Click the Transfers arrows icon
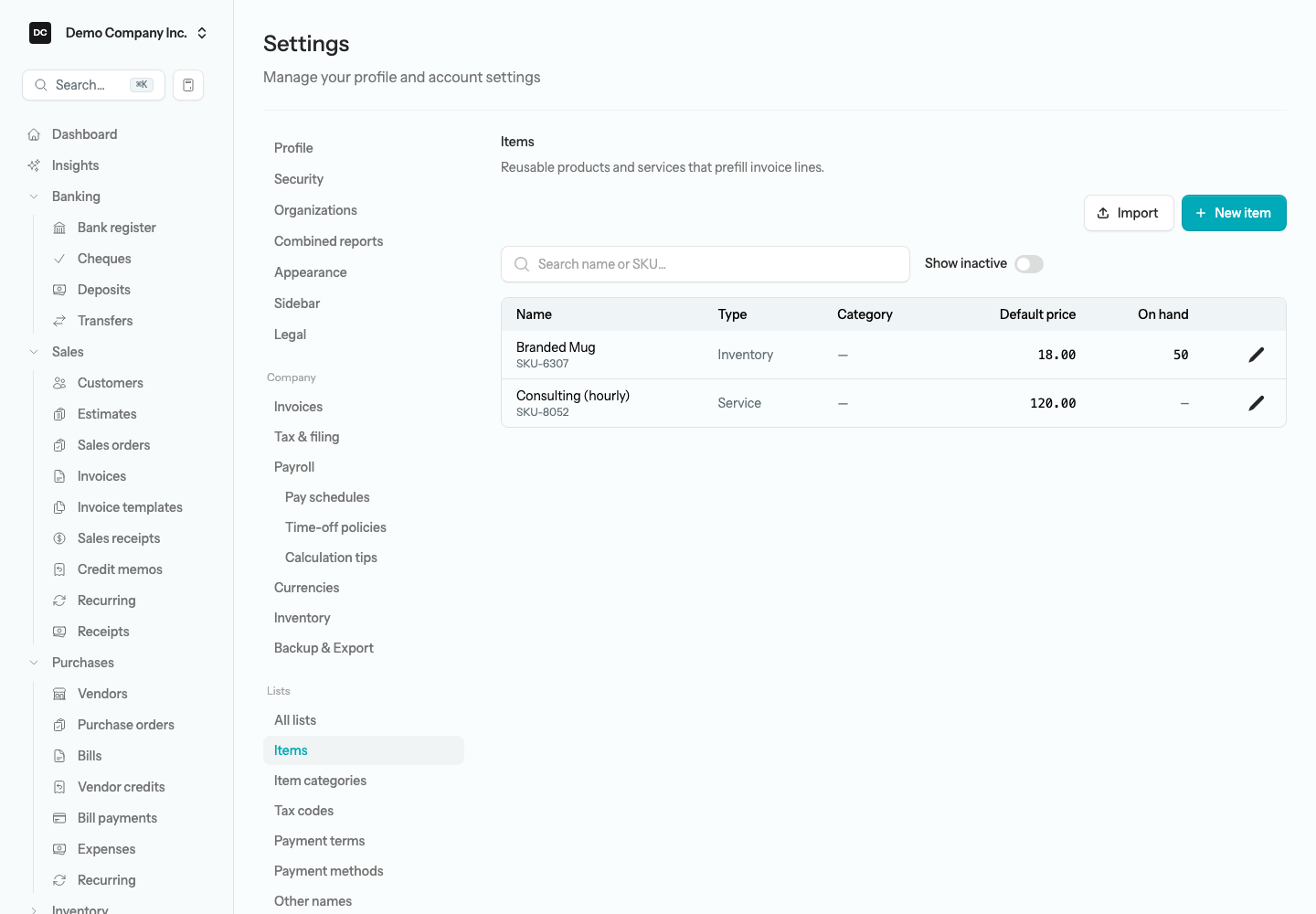The height and width of the screenshot is (914, 1316). pyautogui.click(x=59, y=321)
